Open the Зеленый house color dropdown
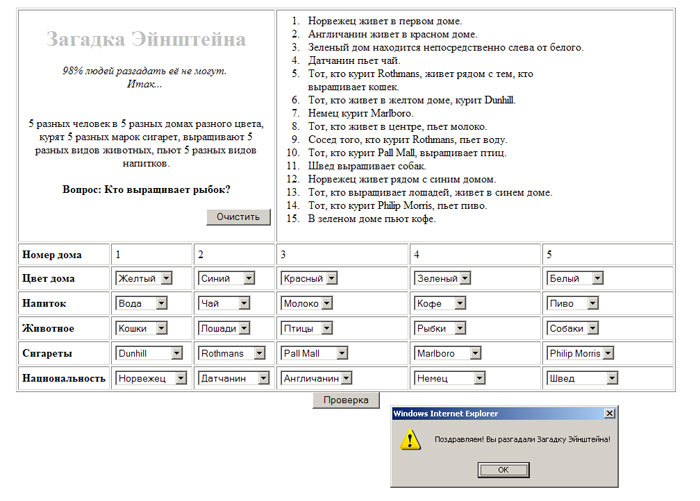 [x=443, y=277]
